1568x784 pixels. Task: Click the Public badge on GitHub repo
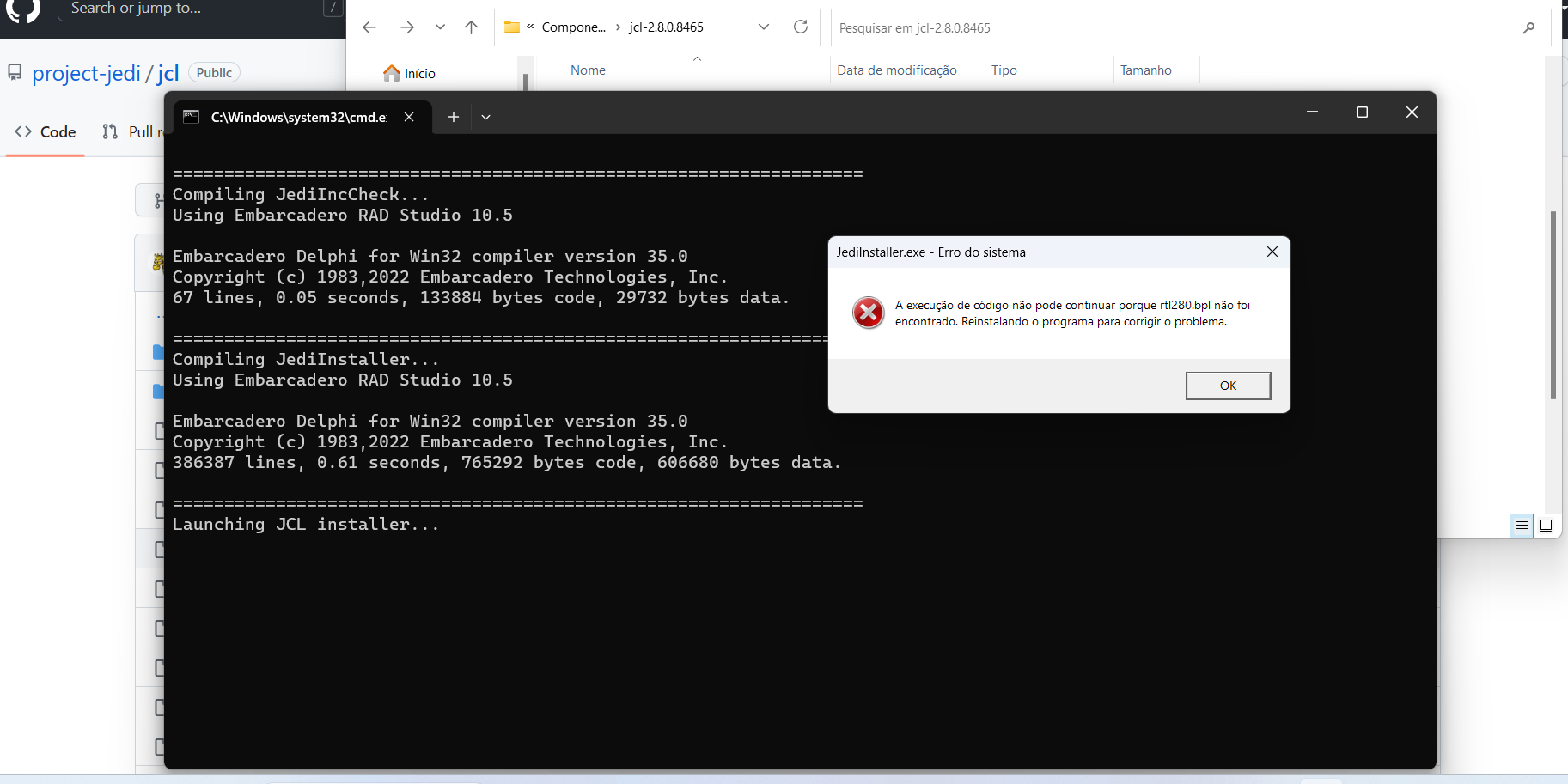[214, 73]
